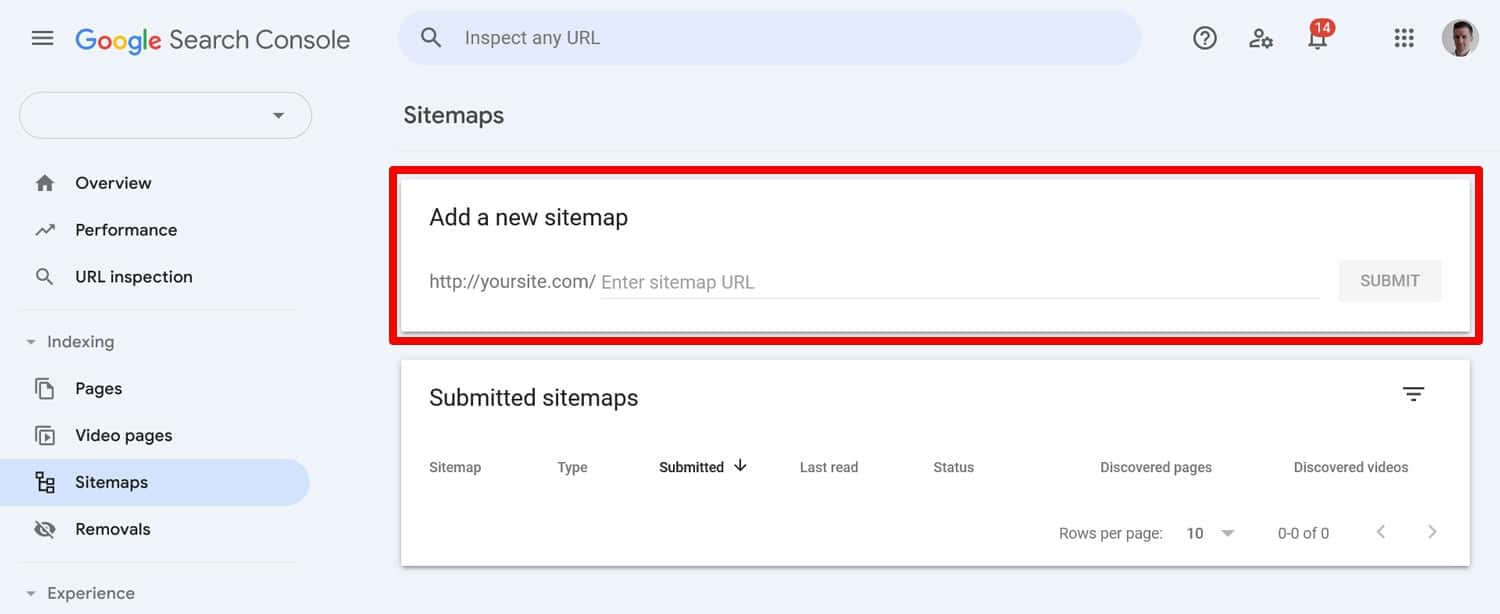Open the Google apps grid

[1404, 38]
